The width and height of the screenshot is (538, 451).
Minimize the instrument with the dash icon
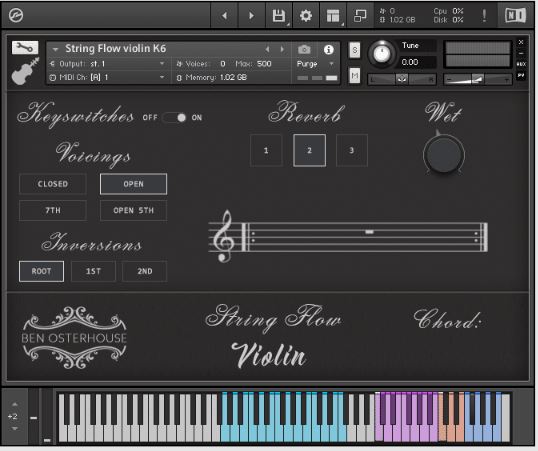click(521, 53)
